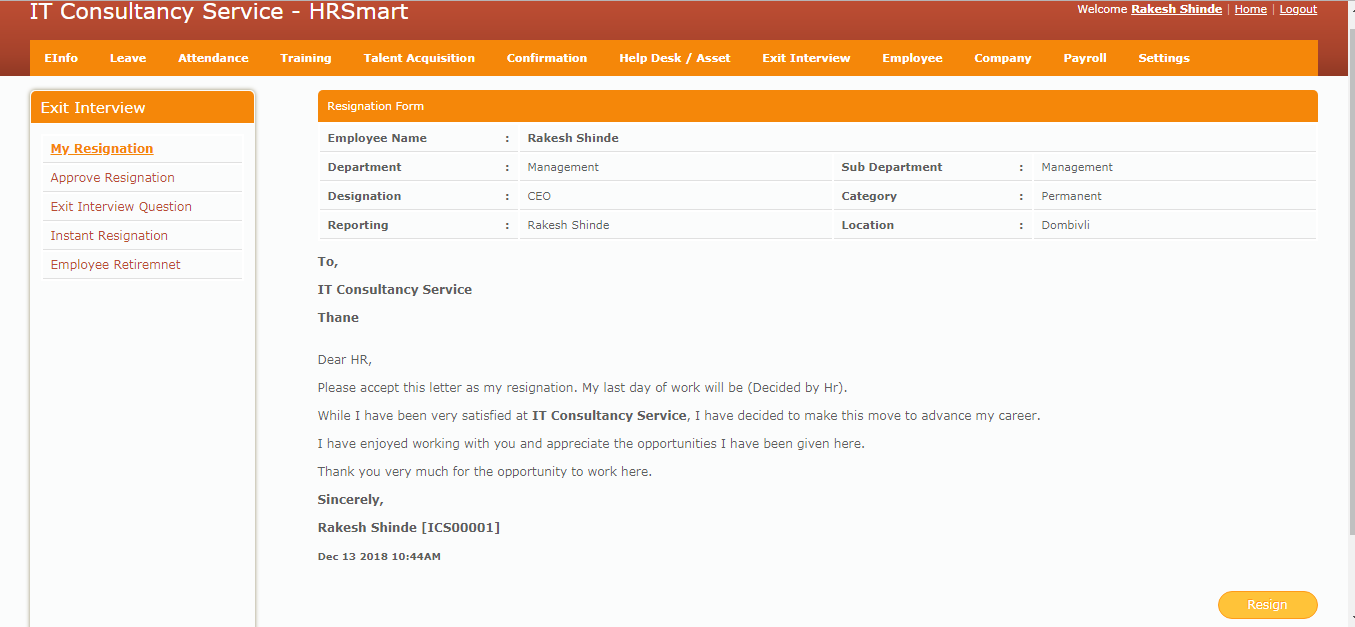
Task: Open Employee Retiremnet page
Action: tap(116, 264)
